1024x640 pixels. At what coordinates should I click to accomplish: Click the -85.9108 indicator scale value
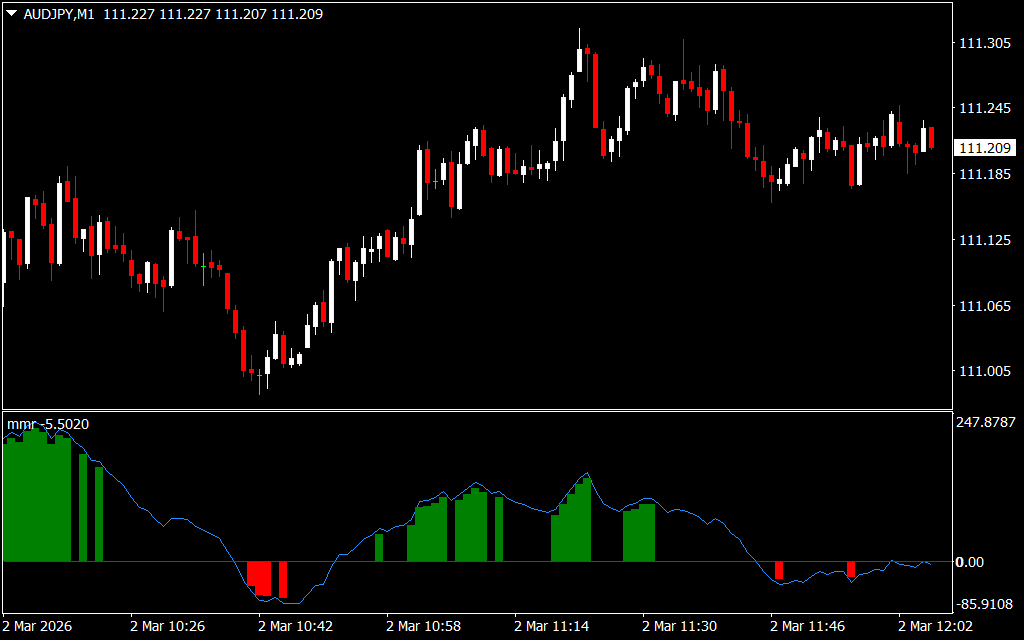984,604
